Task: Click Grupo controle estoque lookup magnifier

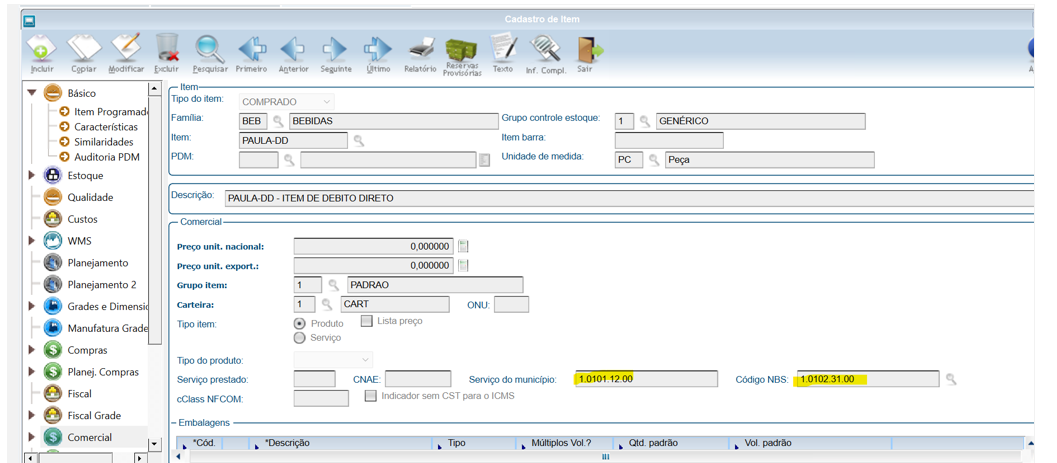Action: (644, 121)
